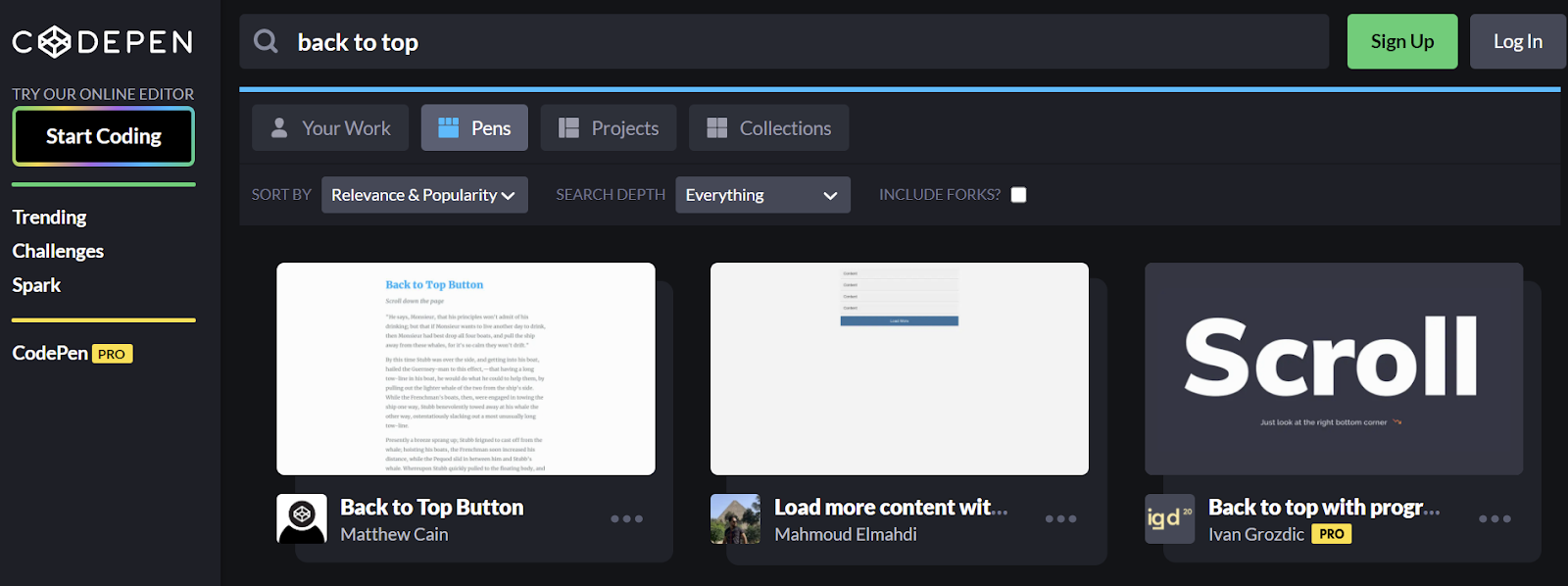Enable the Include Forks checkbox

[x=1019, y=195]
